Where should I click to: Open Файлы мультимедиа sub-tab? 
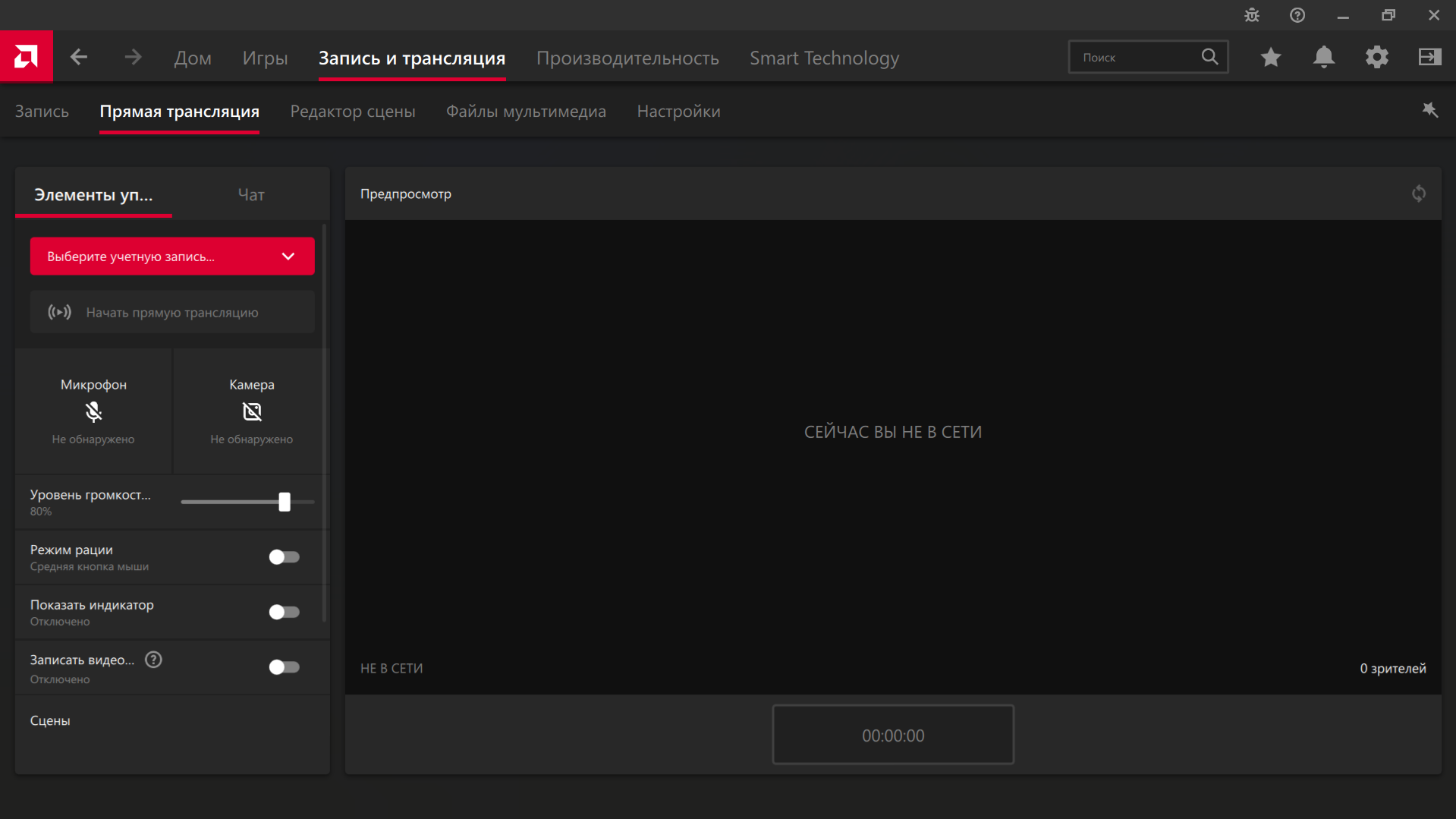(x=526, y=112)
